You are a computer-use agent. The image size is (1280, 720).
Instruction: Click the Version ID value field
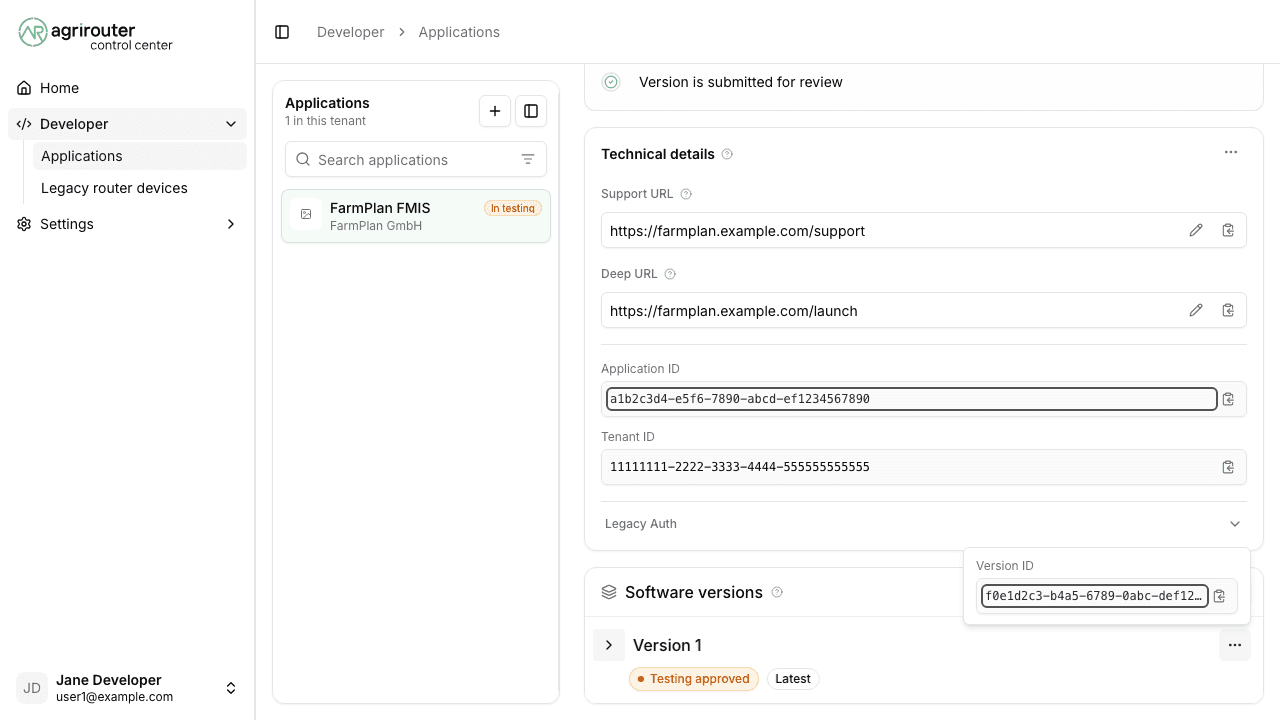click(x=1095, y=596)
